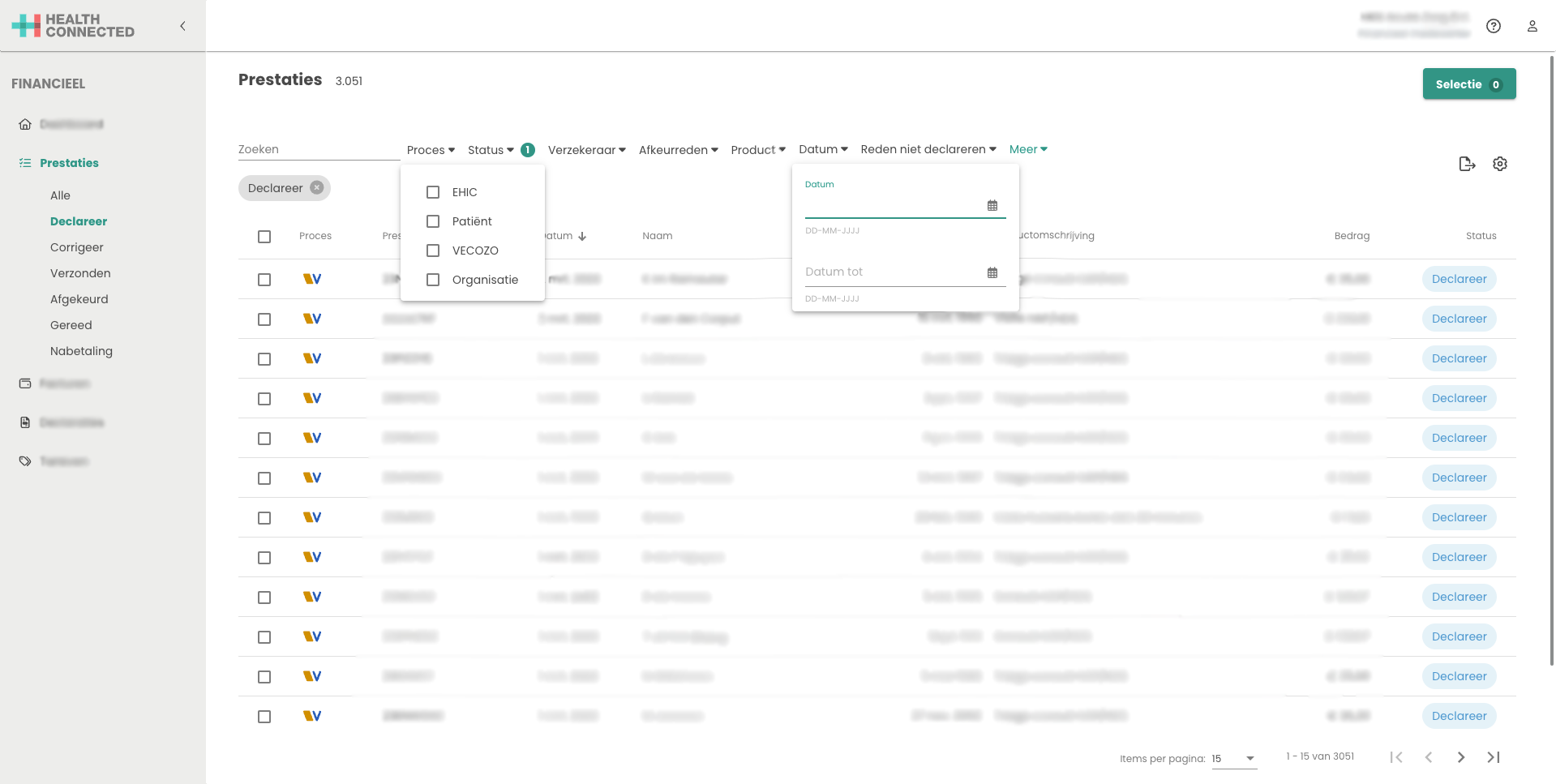The width and height of the screenshot is (1556, 784).
Task: Expand the Verzekeraar filter dropdown
Action: tap(586, 150)
